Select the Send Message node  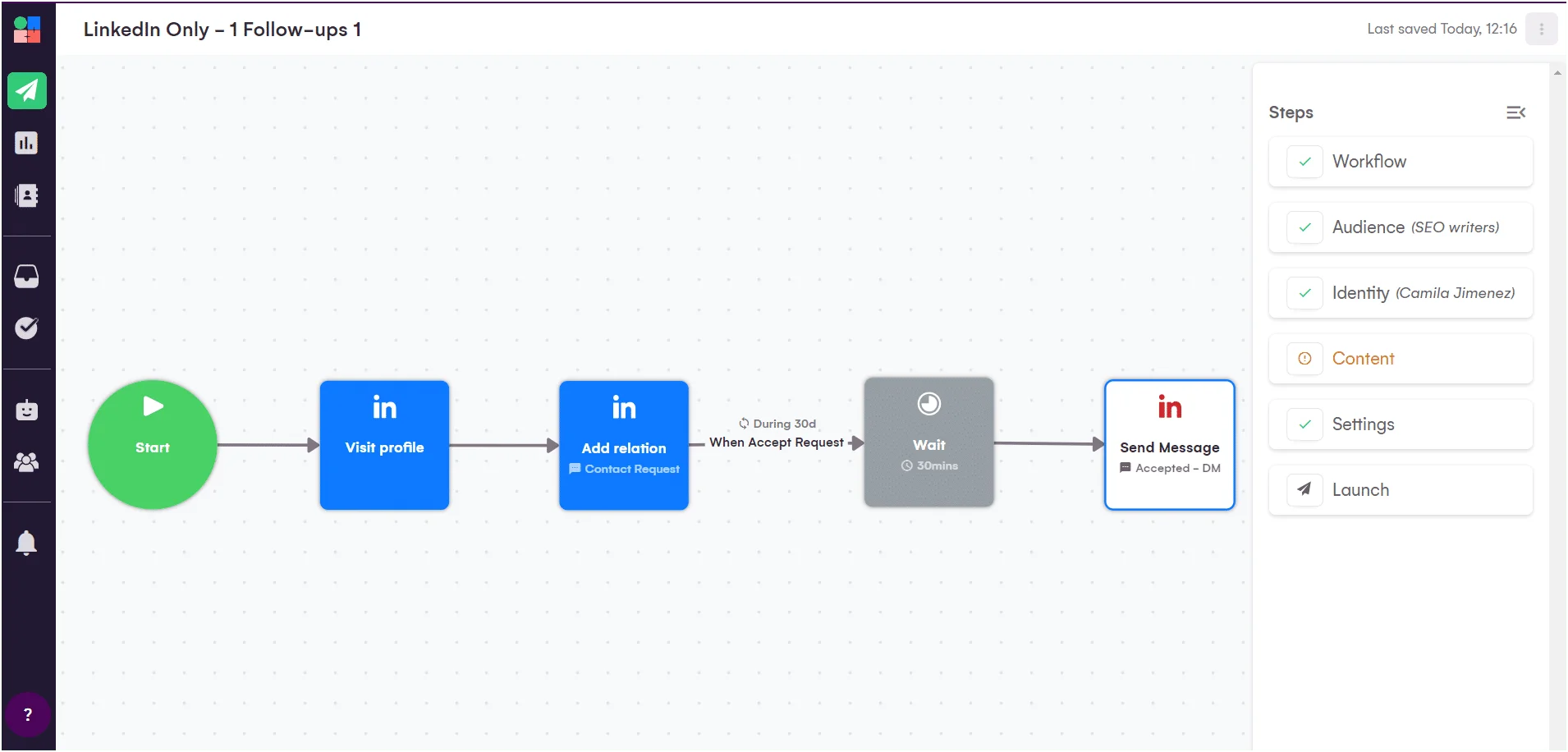1170,444
